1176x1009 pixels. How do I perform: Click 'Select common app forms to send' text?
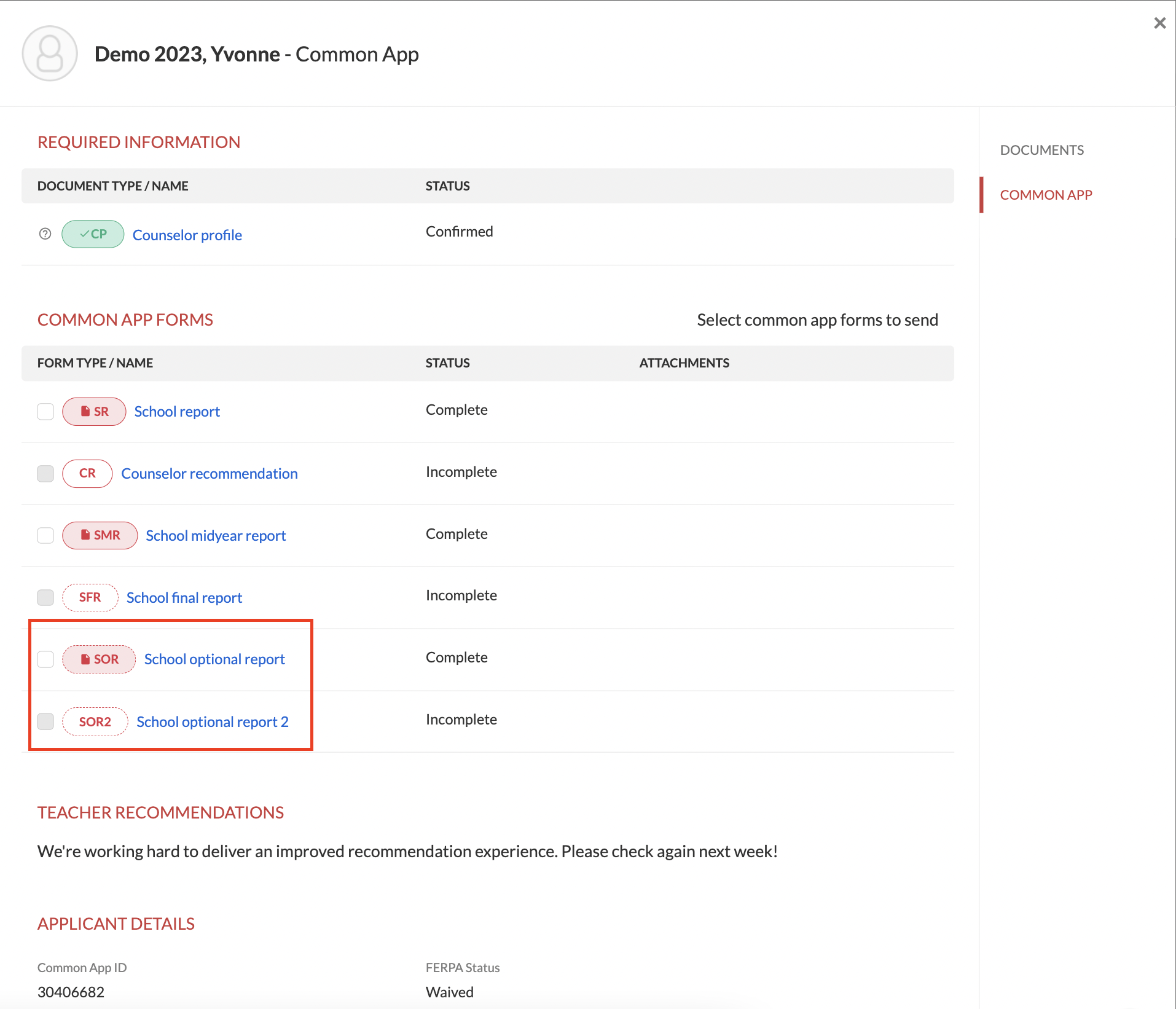pyautogui.click(x=817, y=320)
